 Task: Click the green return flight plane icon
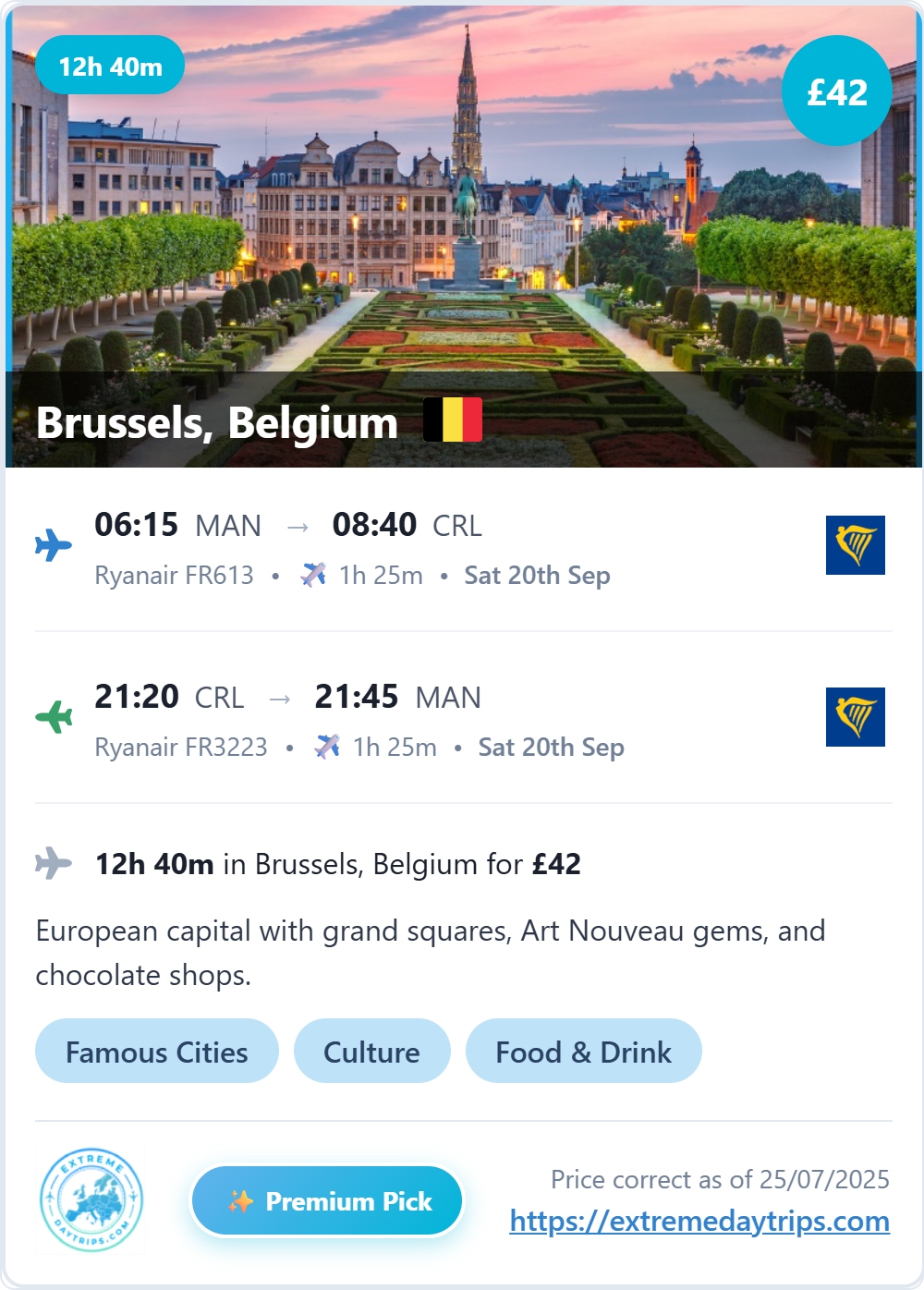(x=54, y=717)
